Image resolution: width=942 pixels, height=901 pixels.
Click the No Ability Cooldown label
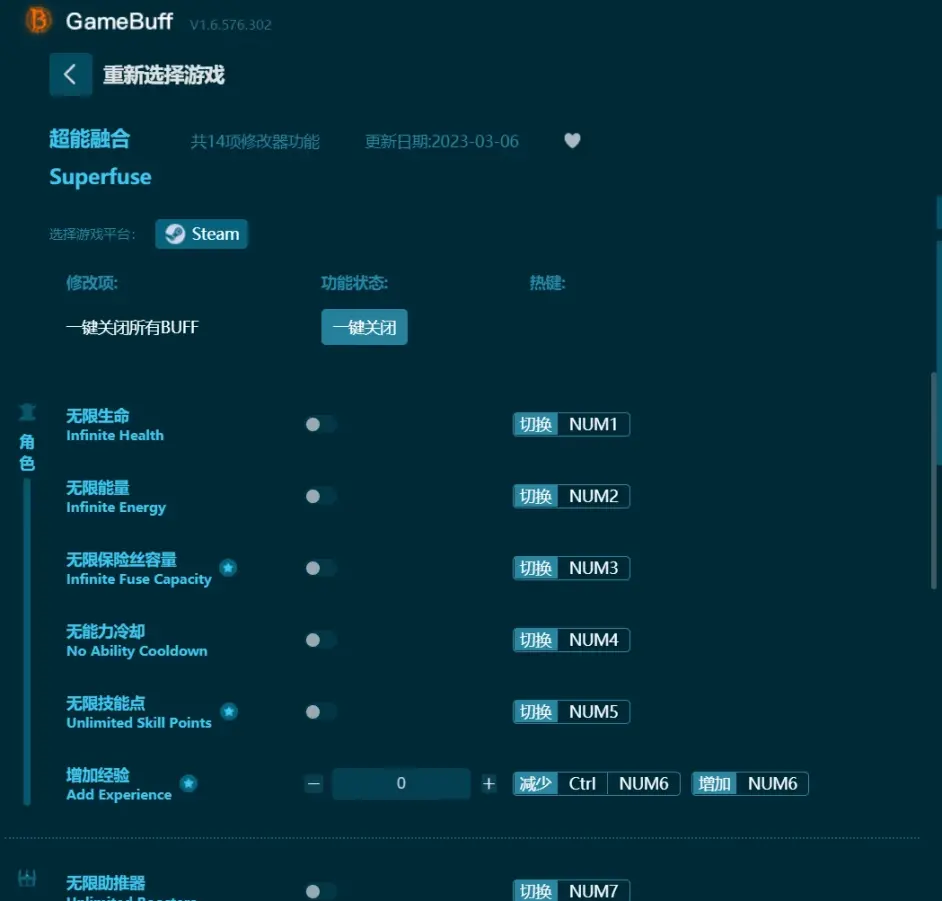[137, 651]
